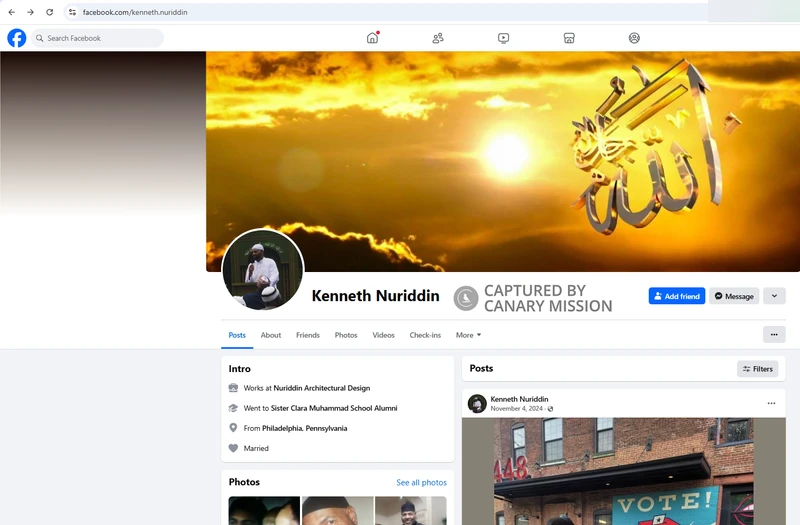The height and width of the screenshot is (525, 800).
Task: Open Kenneth Nuriddin's small post avatar
Action: coord(477,404)
